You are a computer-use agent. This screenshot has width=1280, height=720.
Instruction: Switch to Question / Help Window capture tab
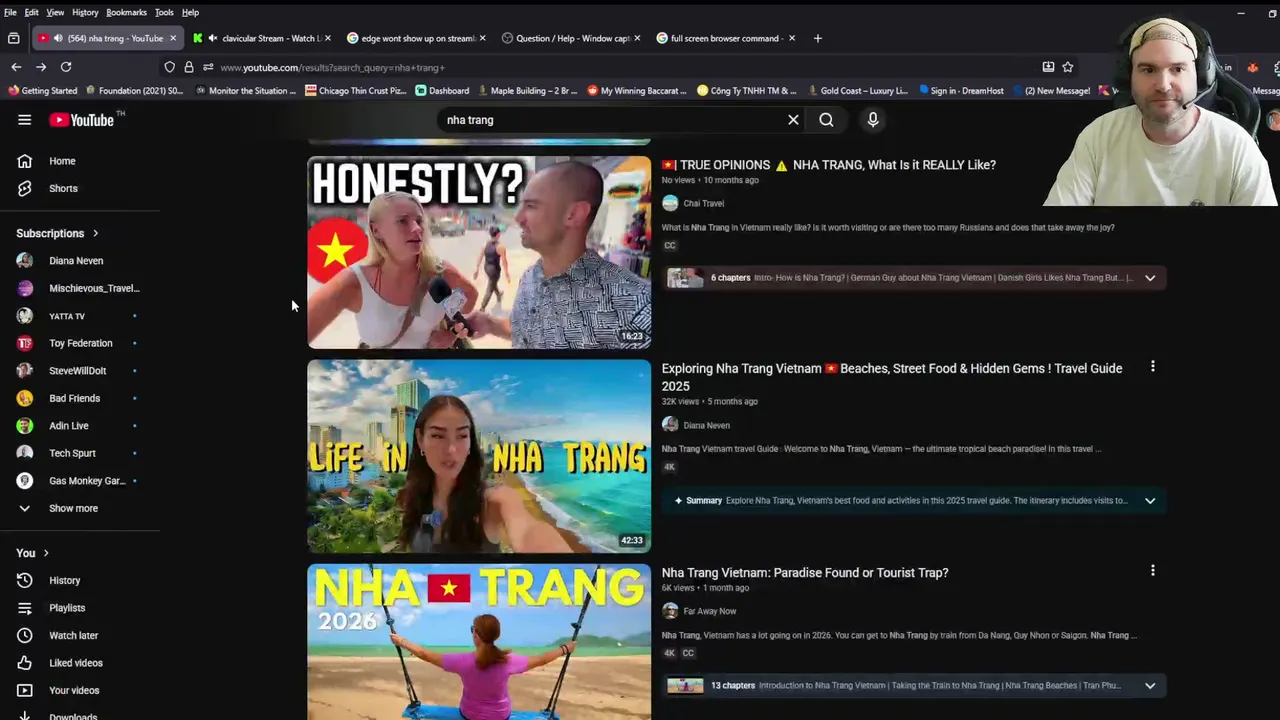click(x=570, y=38)
